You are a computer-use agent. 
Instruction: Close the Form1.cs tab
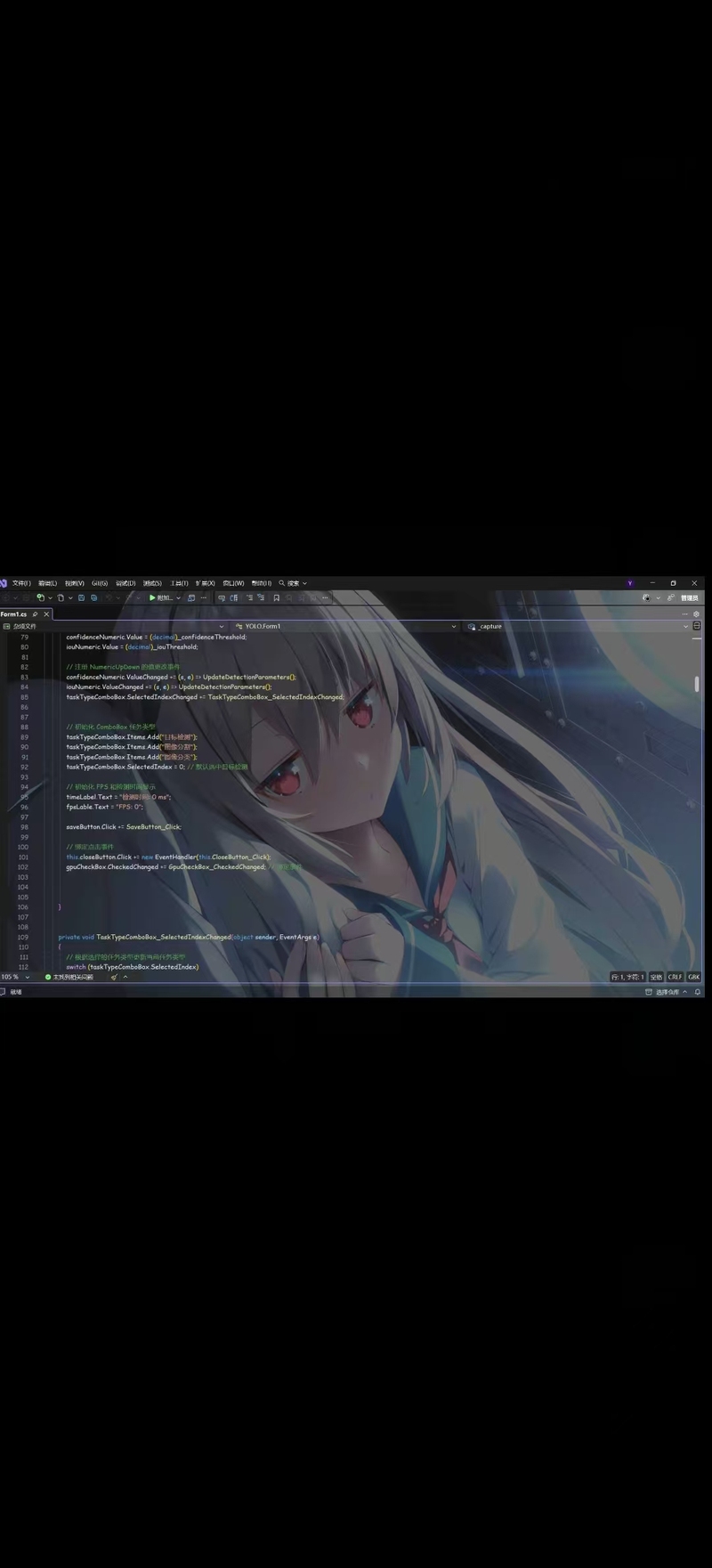point(46,614)
